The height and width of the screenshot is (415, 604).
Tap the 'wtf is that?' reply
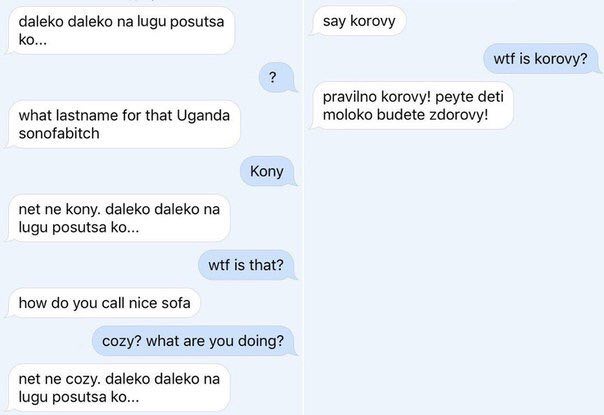247,265
